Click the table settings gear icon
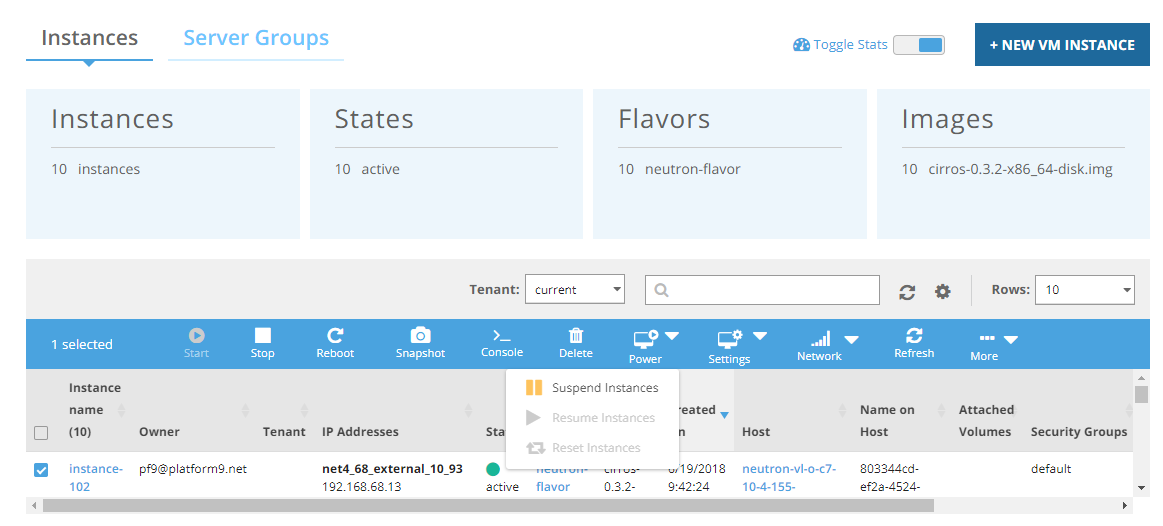This screenshot has height=526, width=1163. coord(942,291)
